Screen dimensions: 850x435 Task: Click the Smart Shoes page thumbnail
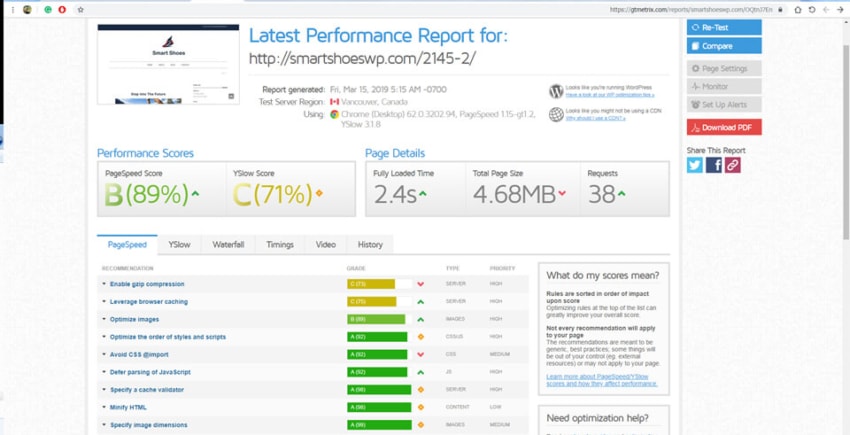[x=168, y=64]
